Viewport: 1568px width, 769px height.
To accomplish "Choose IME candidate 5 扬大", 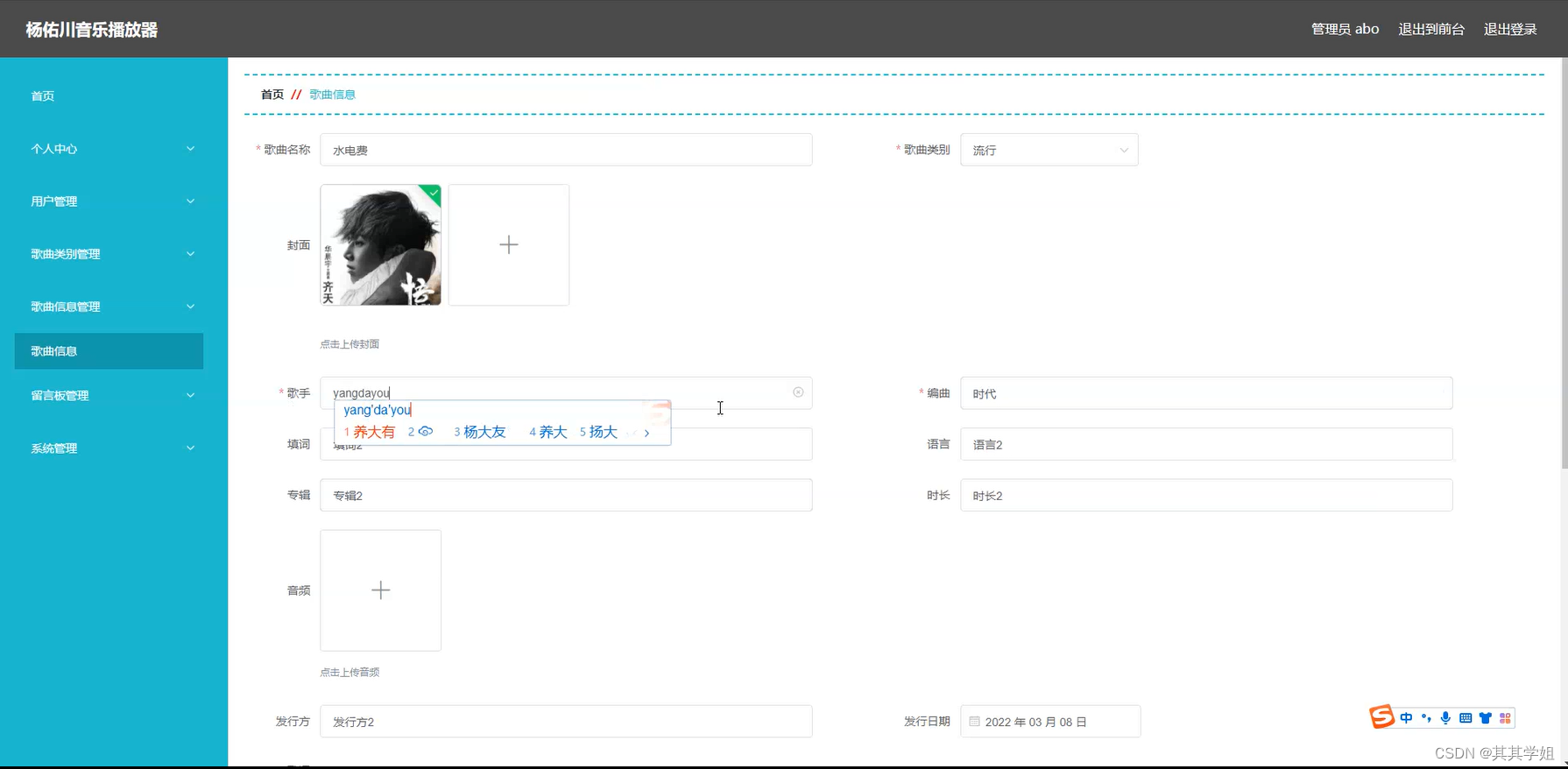I will coord(598,432).
